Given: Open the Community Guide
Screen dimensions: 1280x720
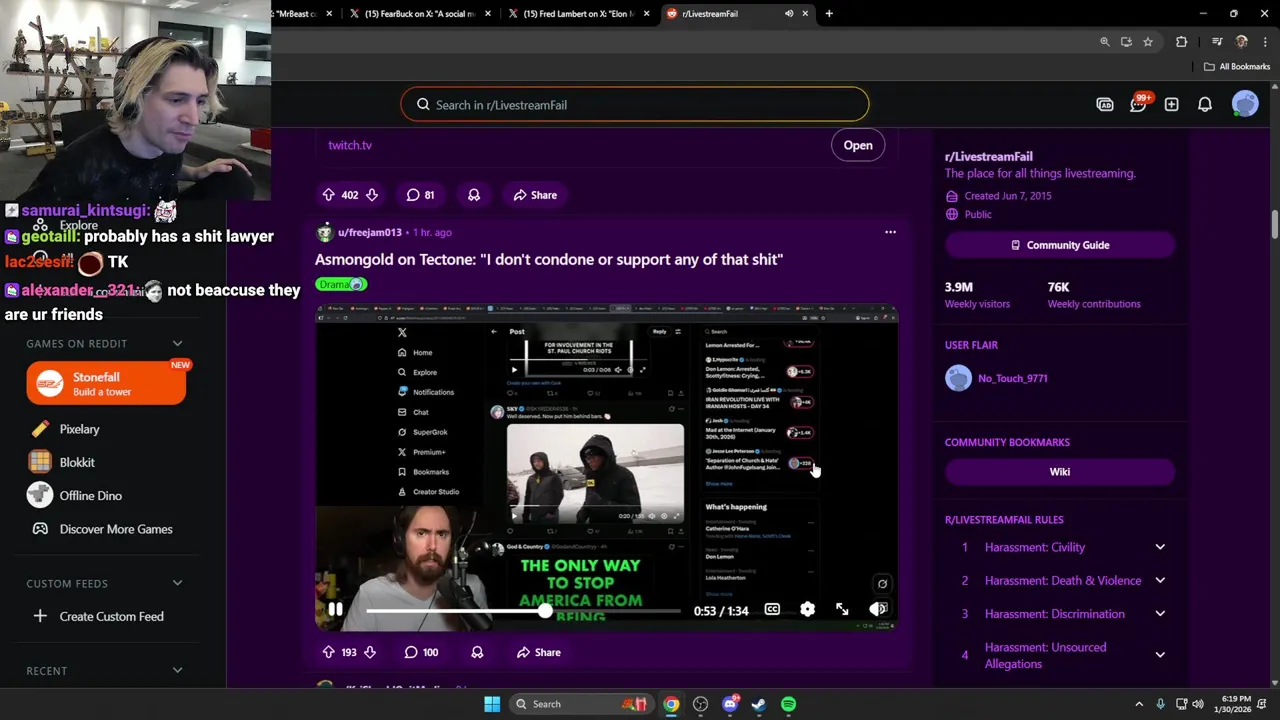Looking at the screenshot, I should 1060,245.
